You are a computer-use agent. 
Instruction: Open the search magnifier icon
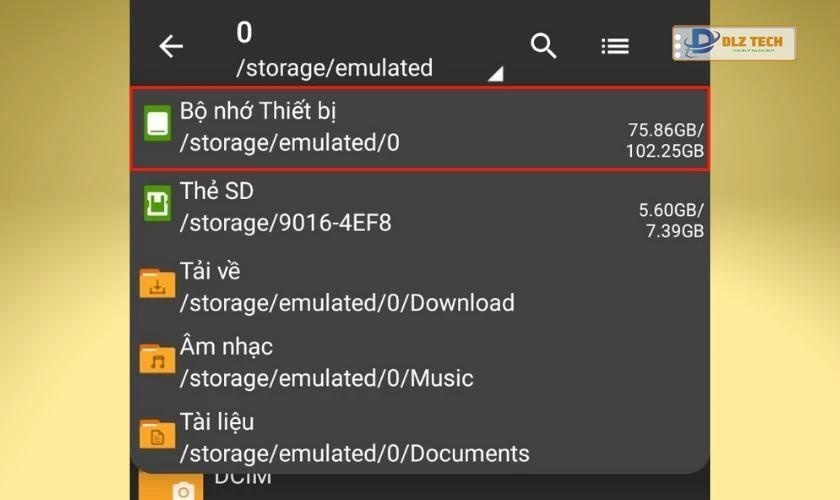(x=543, y=46)
